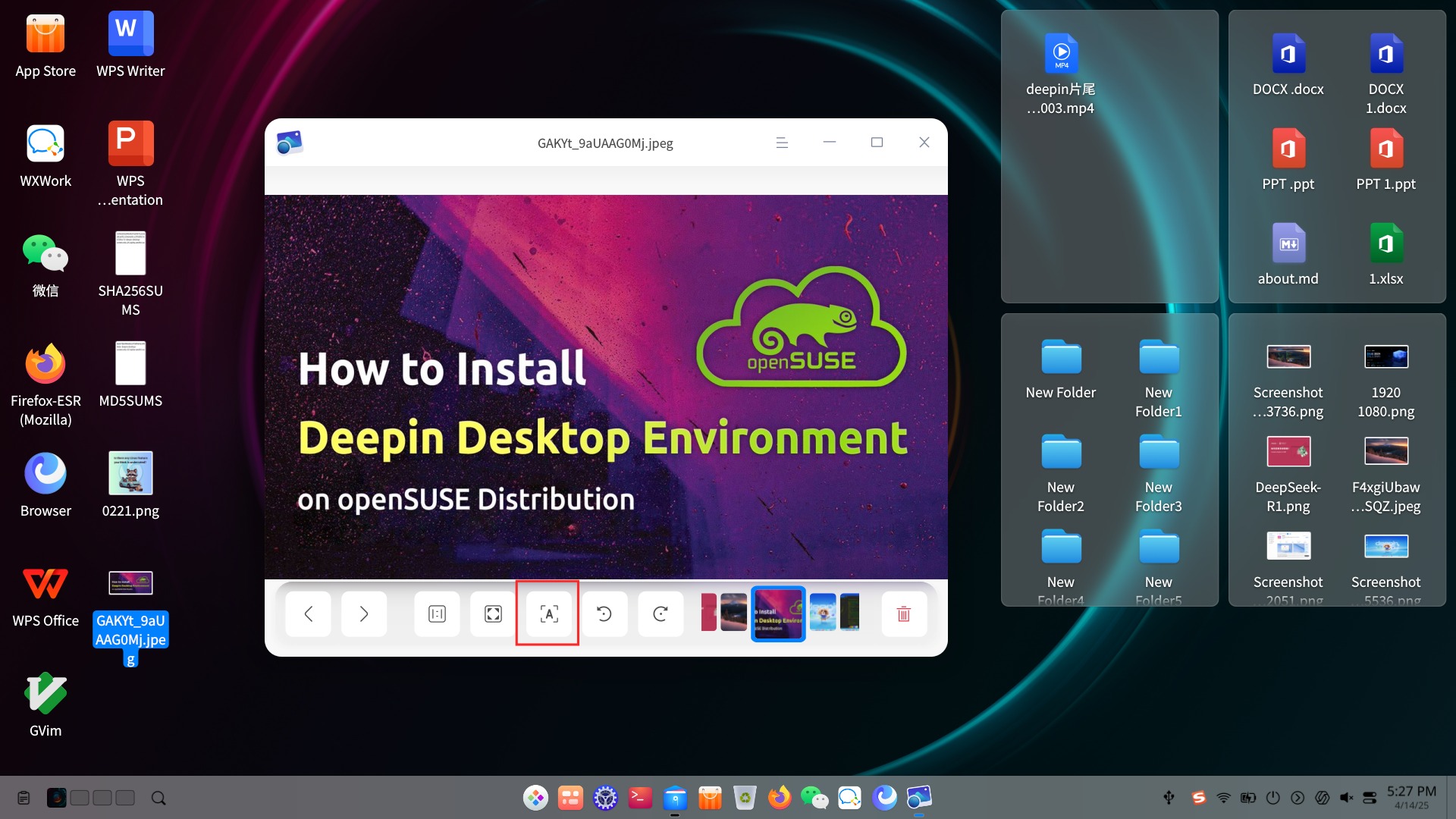Rotate image clockwise
1456x819 pixels.
point(661,613)
